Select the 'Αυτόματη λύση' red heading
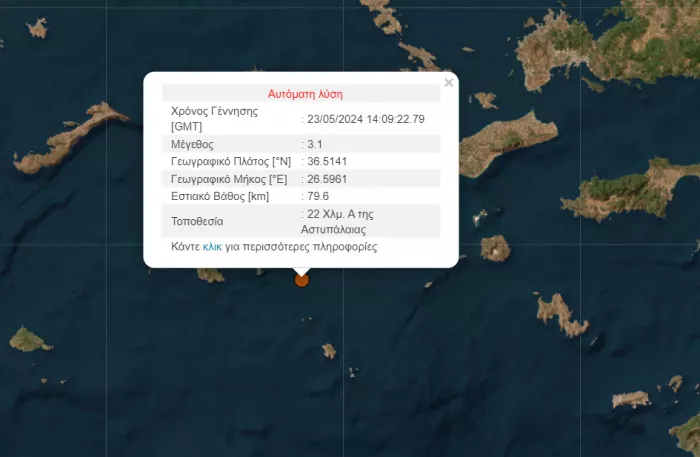This screenshot has width=700, height=457. (305, 94)
